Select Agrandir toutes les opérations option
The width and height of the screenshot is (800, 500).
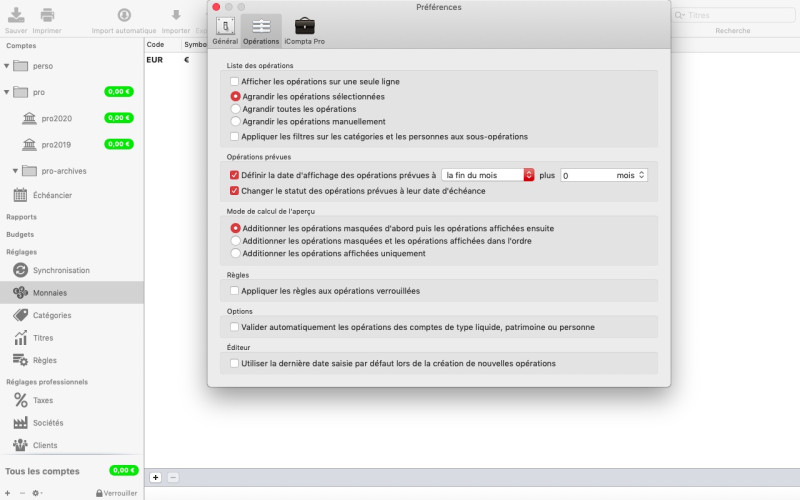(x=236, y=109)
